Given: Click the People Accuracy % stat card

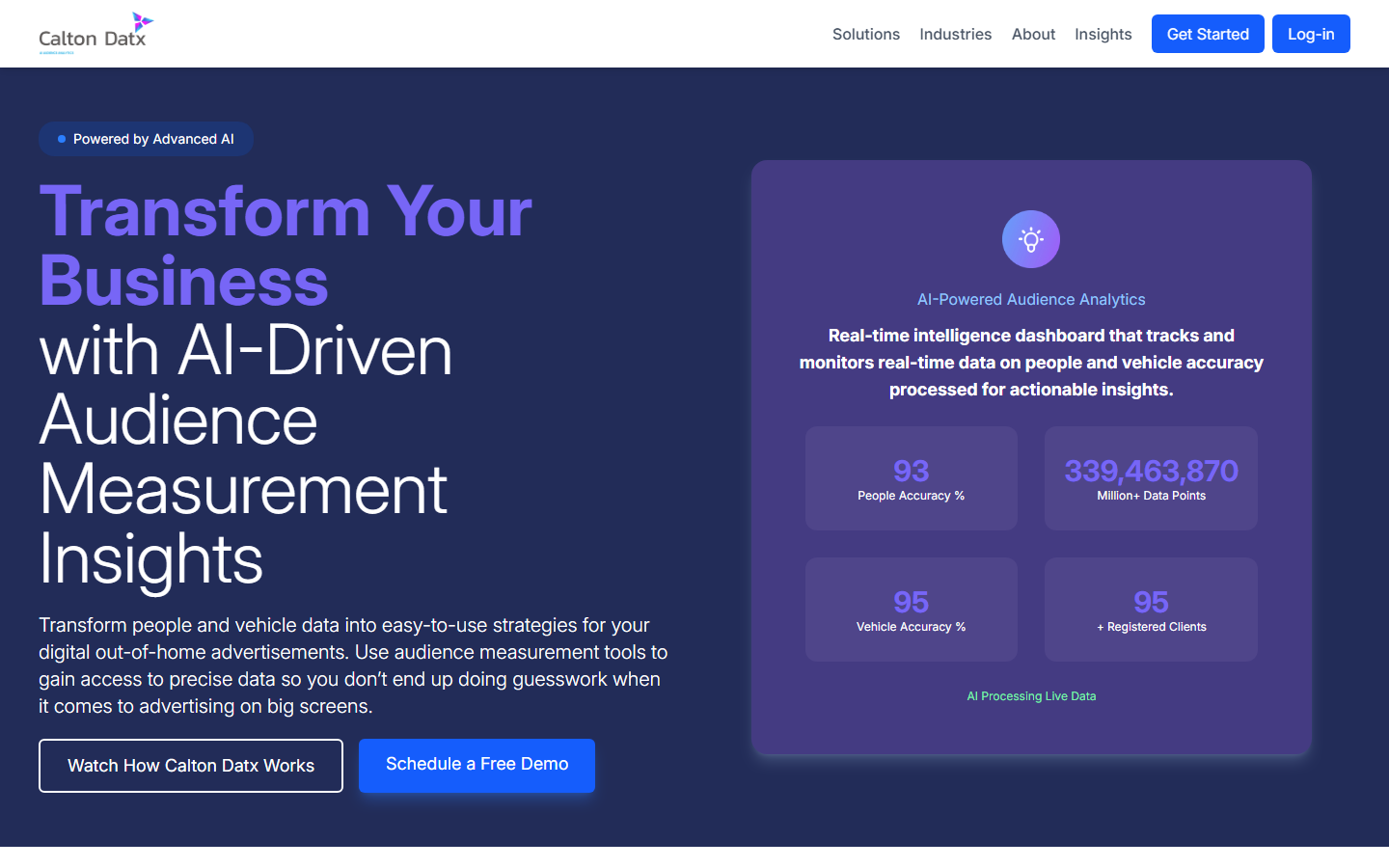Looking at the screenshot, I should [x=911, y=478].
